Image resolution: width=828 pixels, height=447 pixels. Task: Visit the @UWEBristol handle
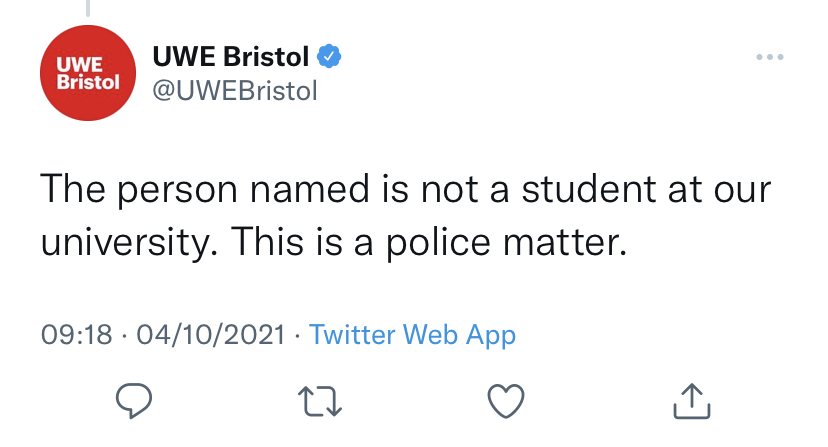[235, 91]
